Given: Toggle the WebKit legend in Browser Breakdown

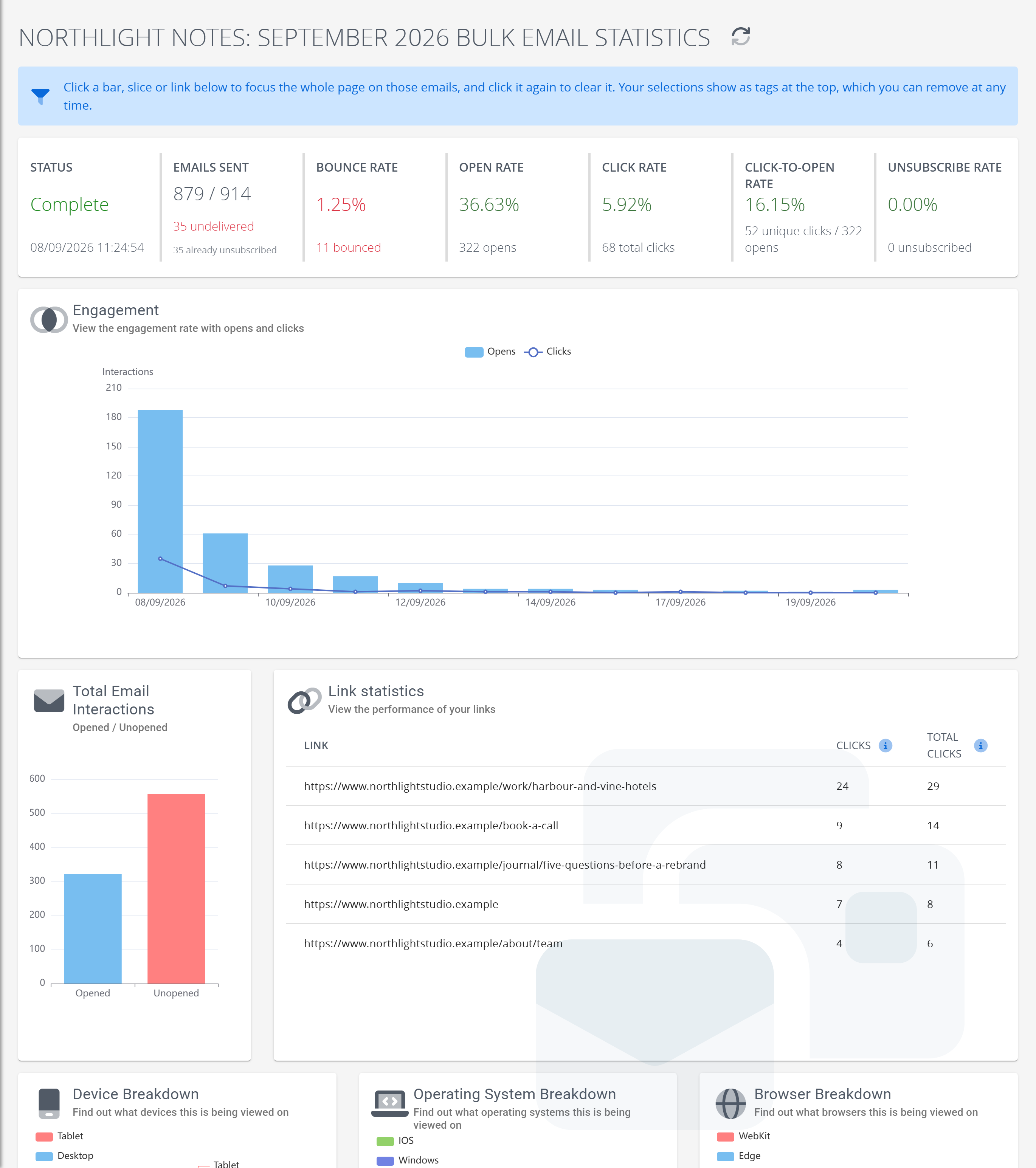Looking at the screenshot, I should coord(743,1136).
